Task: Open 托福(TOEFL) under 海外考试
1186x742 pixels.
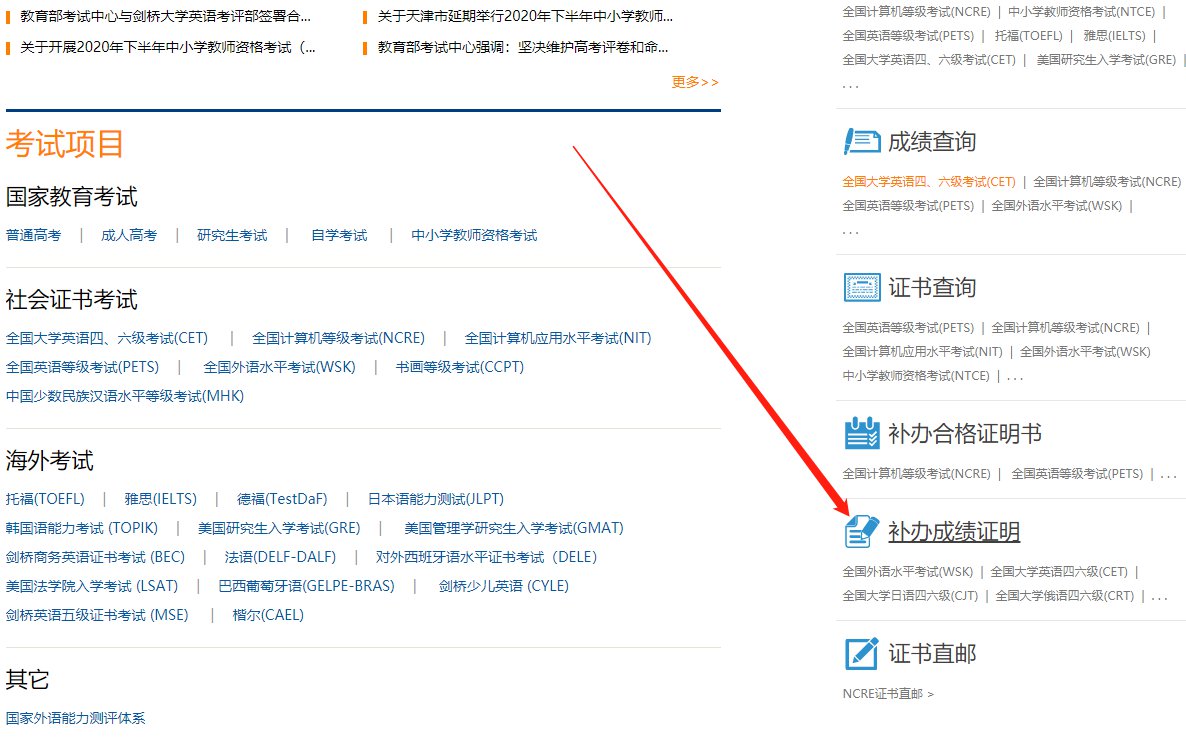Action: click(45, 499)
